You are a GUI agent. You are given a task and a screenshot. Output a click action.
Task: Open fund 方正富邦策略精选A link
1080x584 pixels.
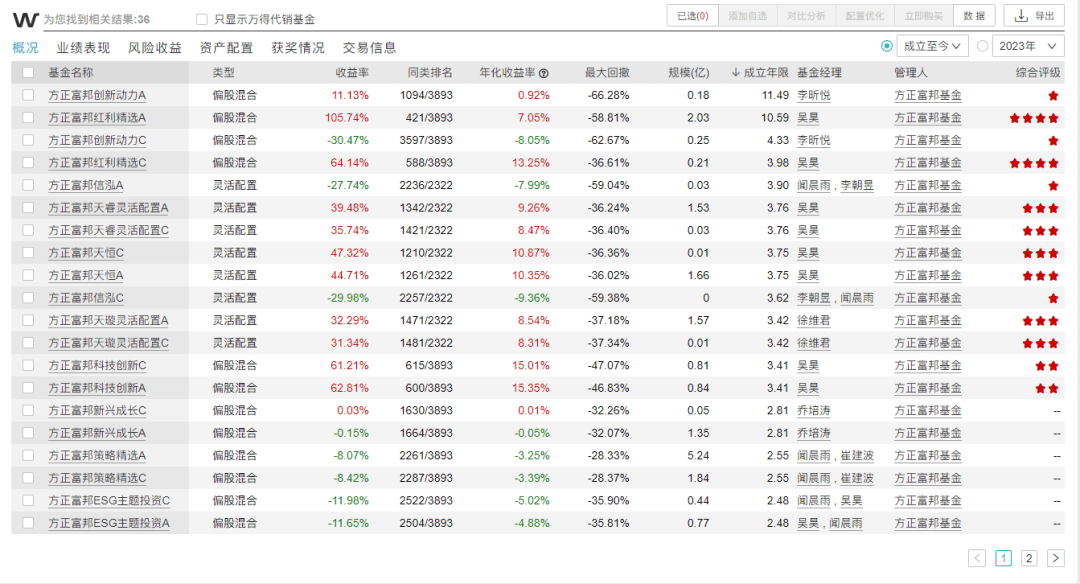click(x=97, y=456)
